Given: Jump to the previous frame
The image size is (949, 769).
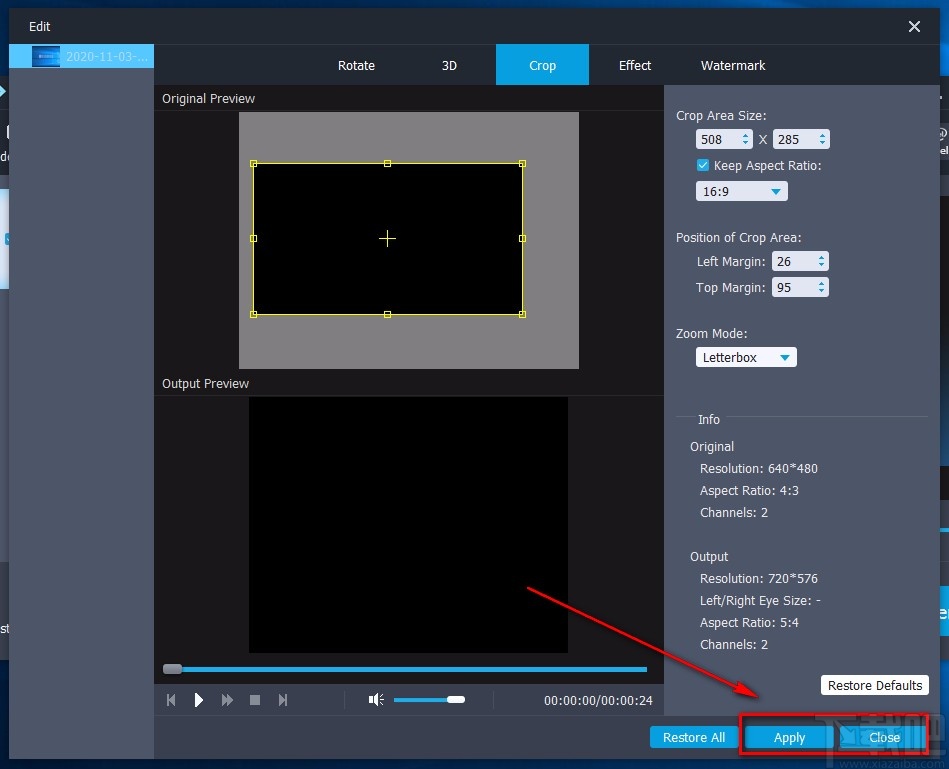Looking at the screenshot, I should [x=170, y=699].
